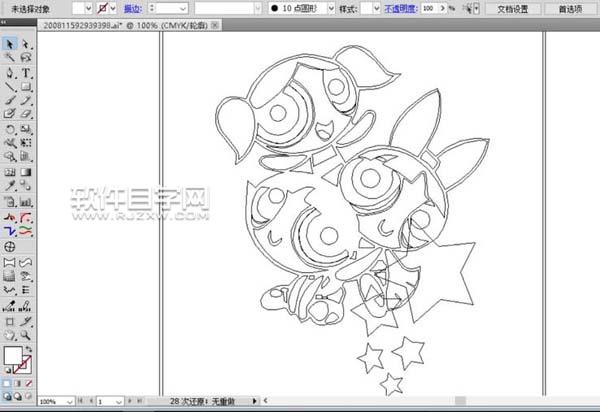Open the Opacity (不透明度) panel link
Screen dimensions: 600x412
pyautogui.click(x=400, y=8)
